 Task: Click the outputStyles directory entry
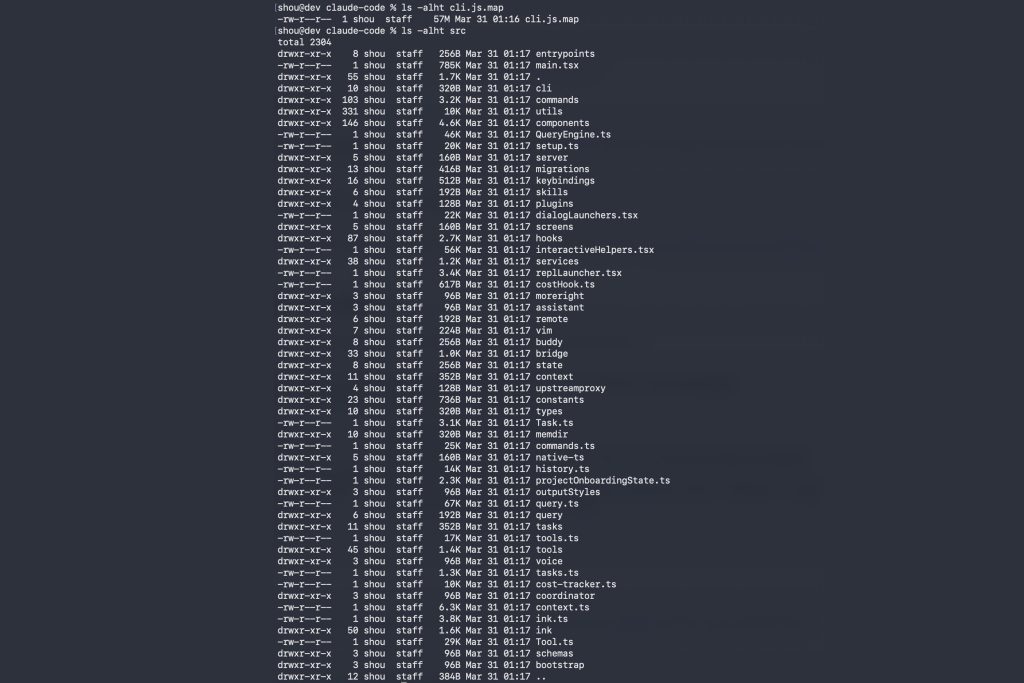(x=568, y=492)
